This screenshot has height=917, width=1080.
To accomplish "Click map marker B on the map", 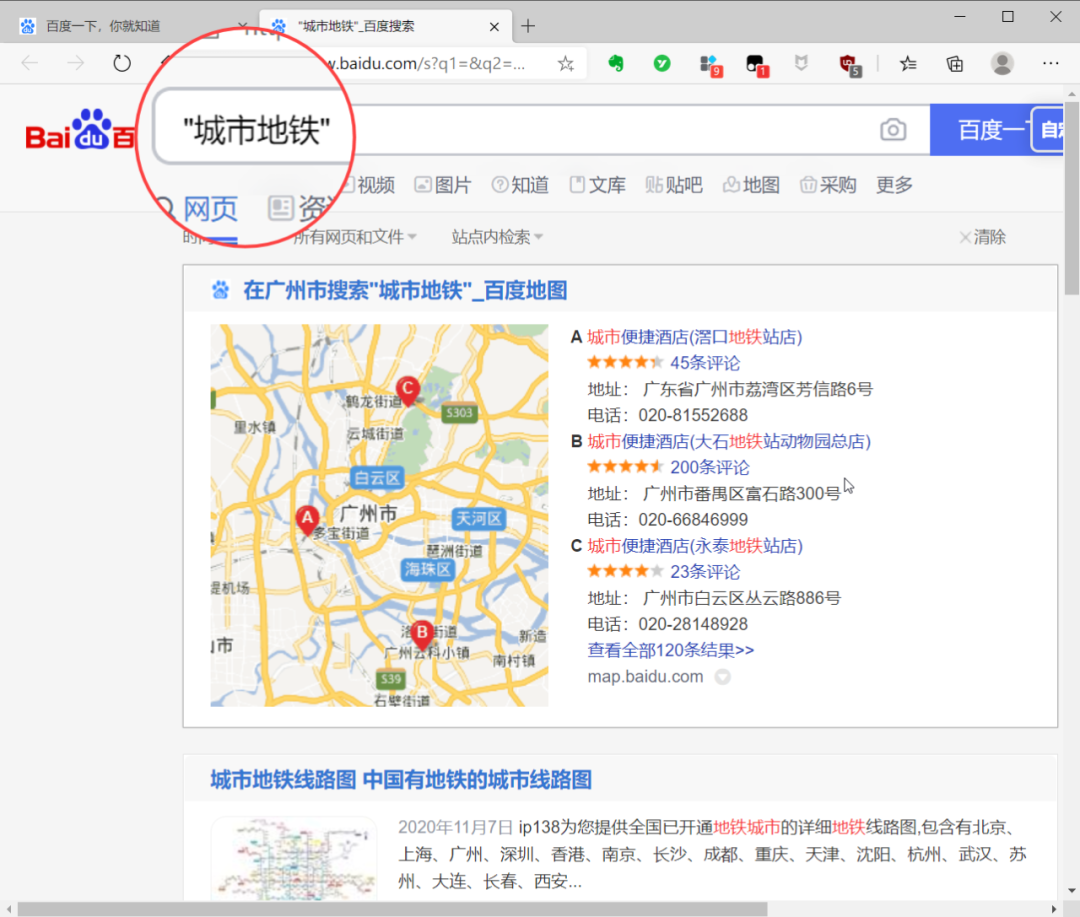I will (422, 635).
